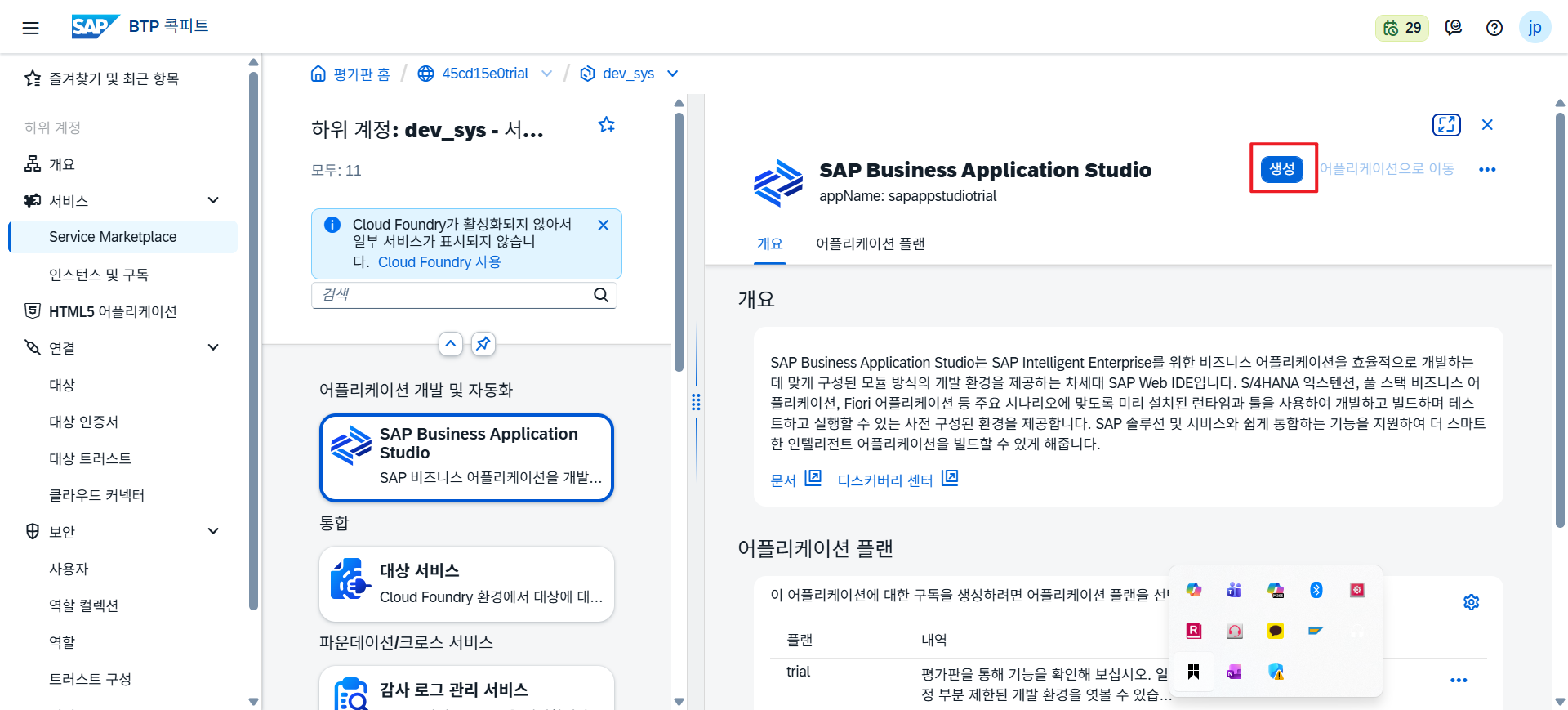This screenshot has width=1568, height=710.
Task: Click the detail panel vertical scrollbar
Action: pos(1560,320)
